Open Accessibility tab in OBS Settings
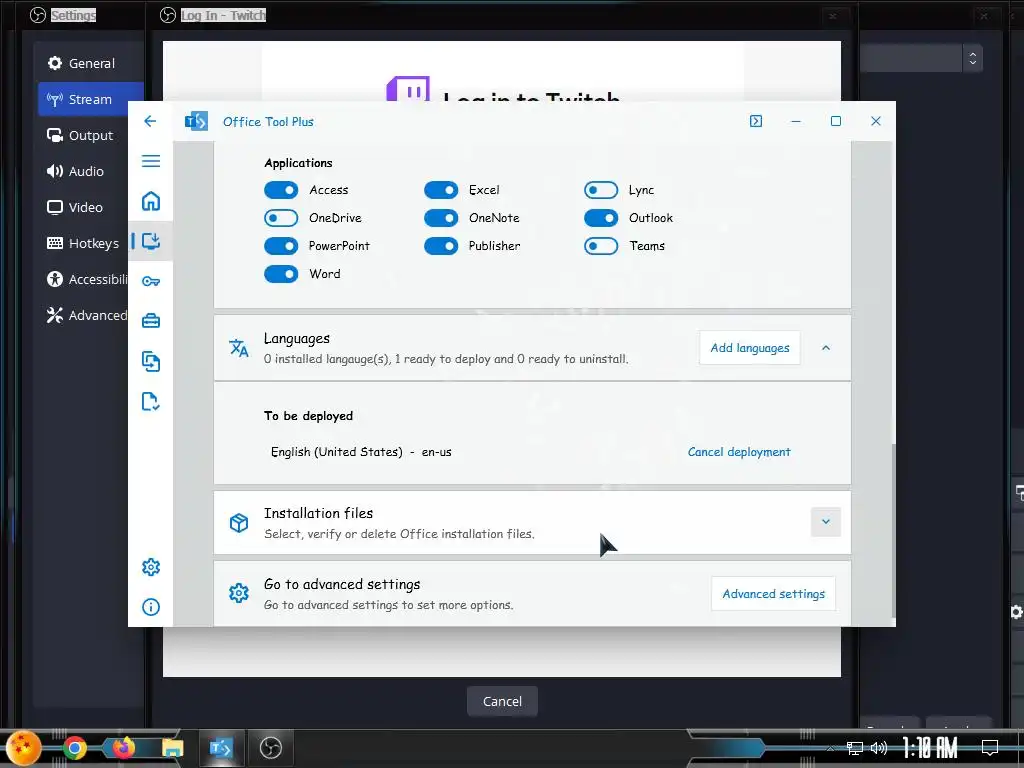This screenshot has height=768, width=1024. click(85, 279)
